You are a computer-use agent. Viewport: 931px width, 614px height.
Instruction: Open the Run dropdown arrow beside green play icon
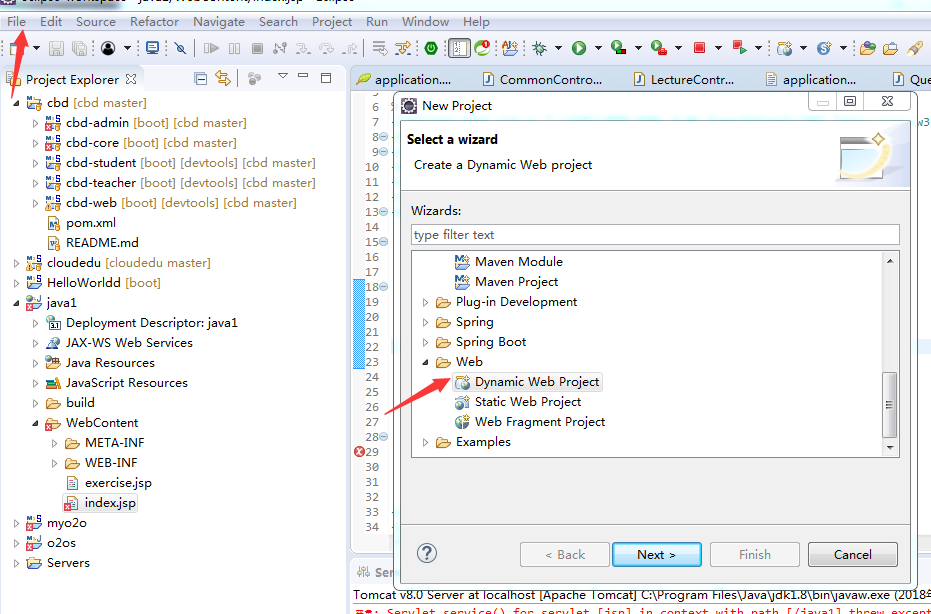(x=598, y=48)
